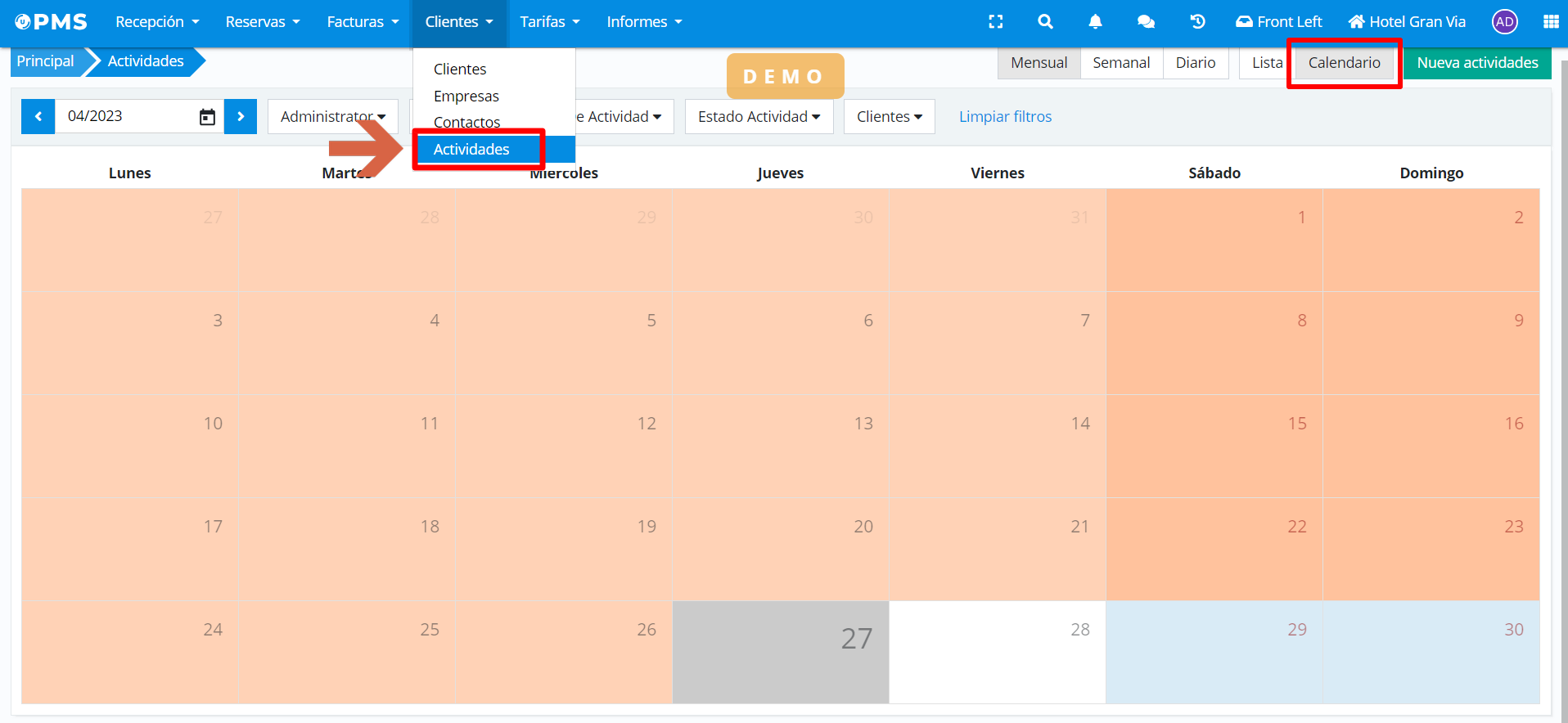The image size is (1568, 723).
Task: Click the Limpiar filtros link
Action: click(1005, 117)
